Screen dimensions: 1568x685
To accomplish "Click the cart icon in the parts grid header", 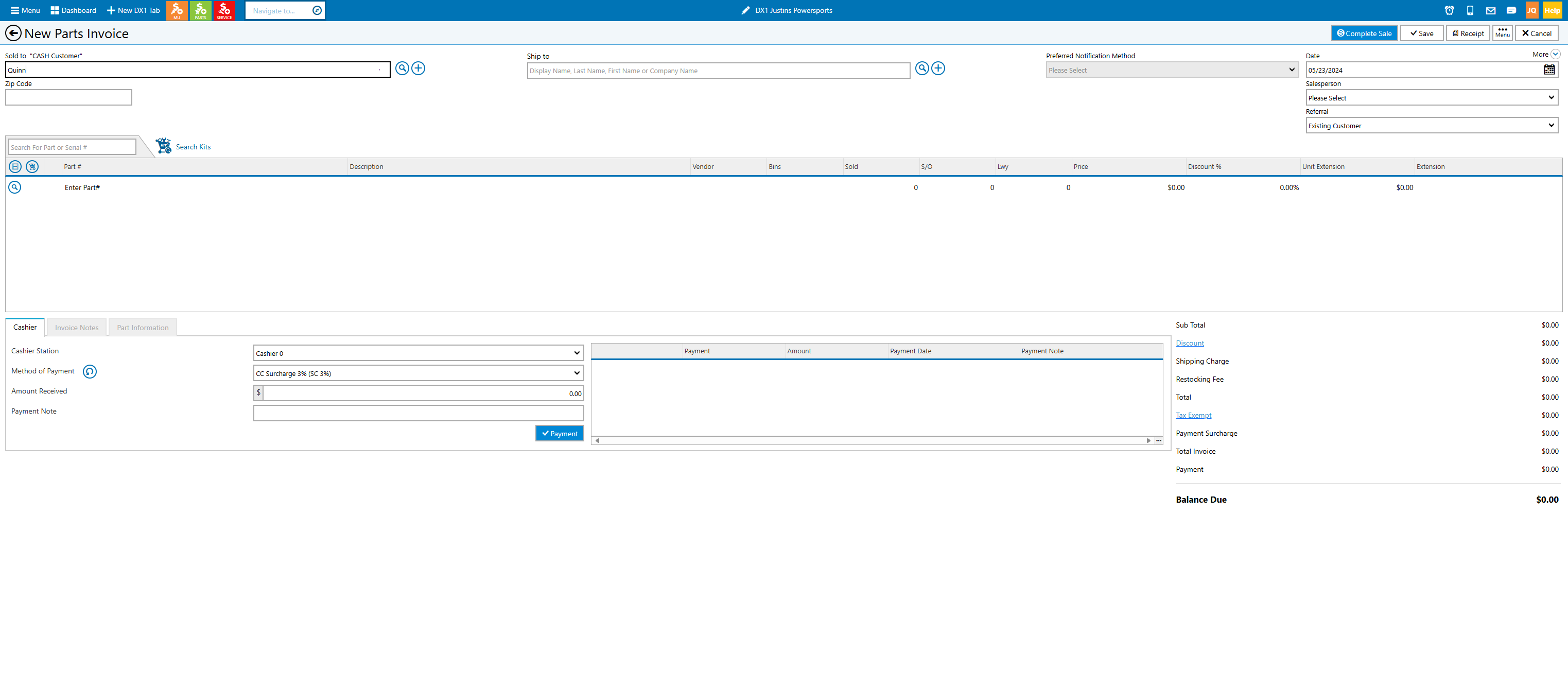I will point(32,166).
